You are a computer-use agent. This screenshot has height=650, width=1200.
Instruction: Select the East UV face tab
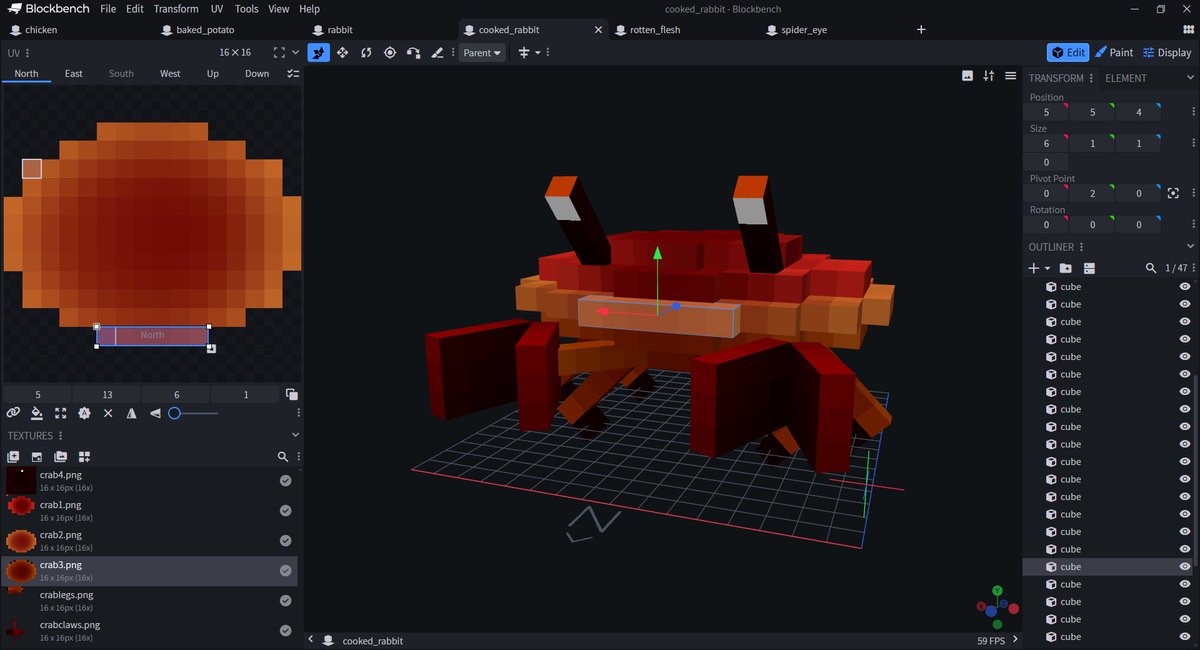[x=74, y=74]
